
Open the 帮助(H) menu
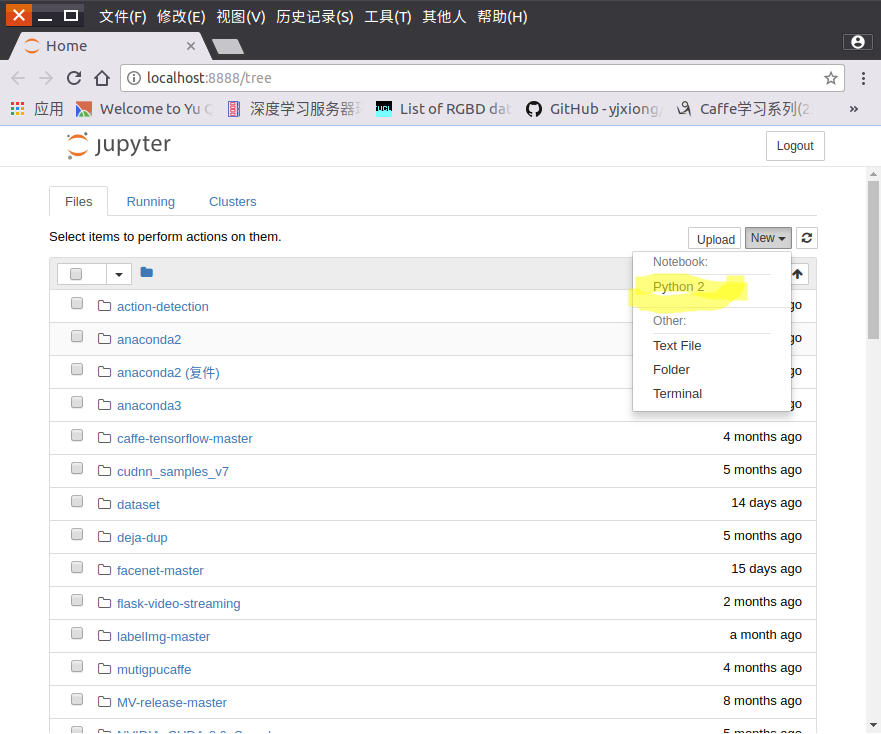point(502,16)
